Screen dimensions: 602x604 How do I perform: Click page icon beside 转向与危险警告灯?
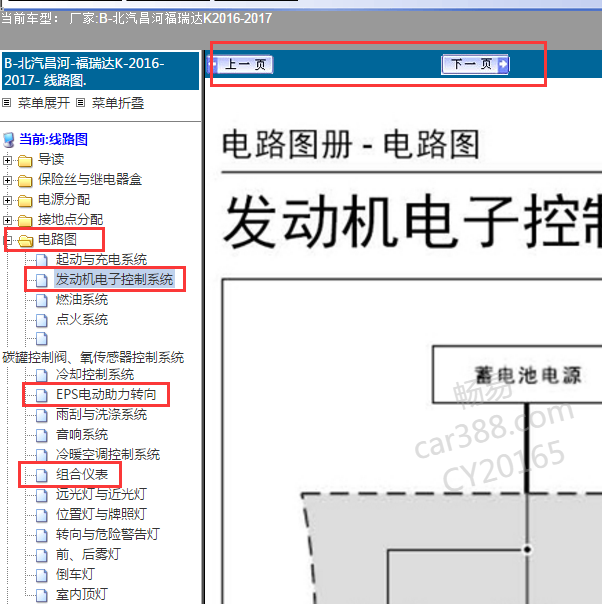(42, 535)
